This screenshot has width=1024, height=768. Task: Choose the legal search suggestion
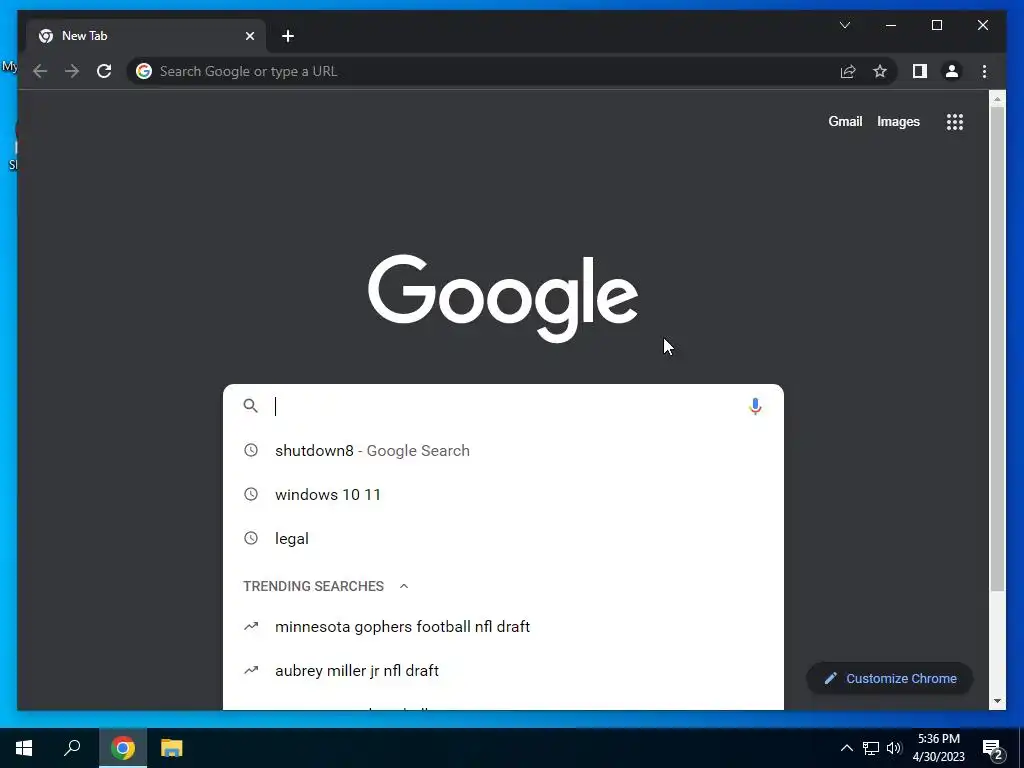click(503, 538)
